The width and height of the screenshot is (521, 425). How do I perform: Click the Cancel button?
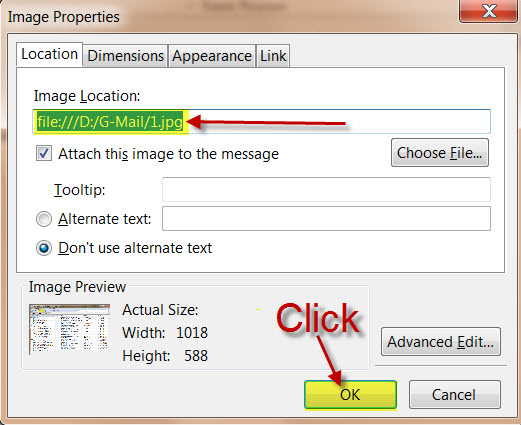(455, 395)
